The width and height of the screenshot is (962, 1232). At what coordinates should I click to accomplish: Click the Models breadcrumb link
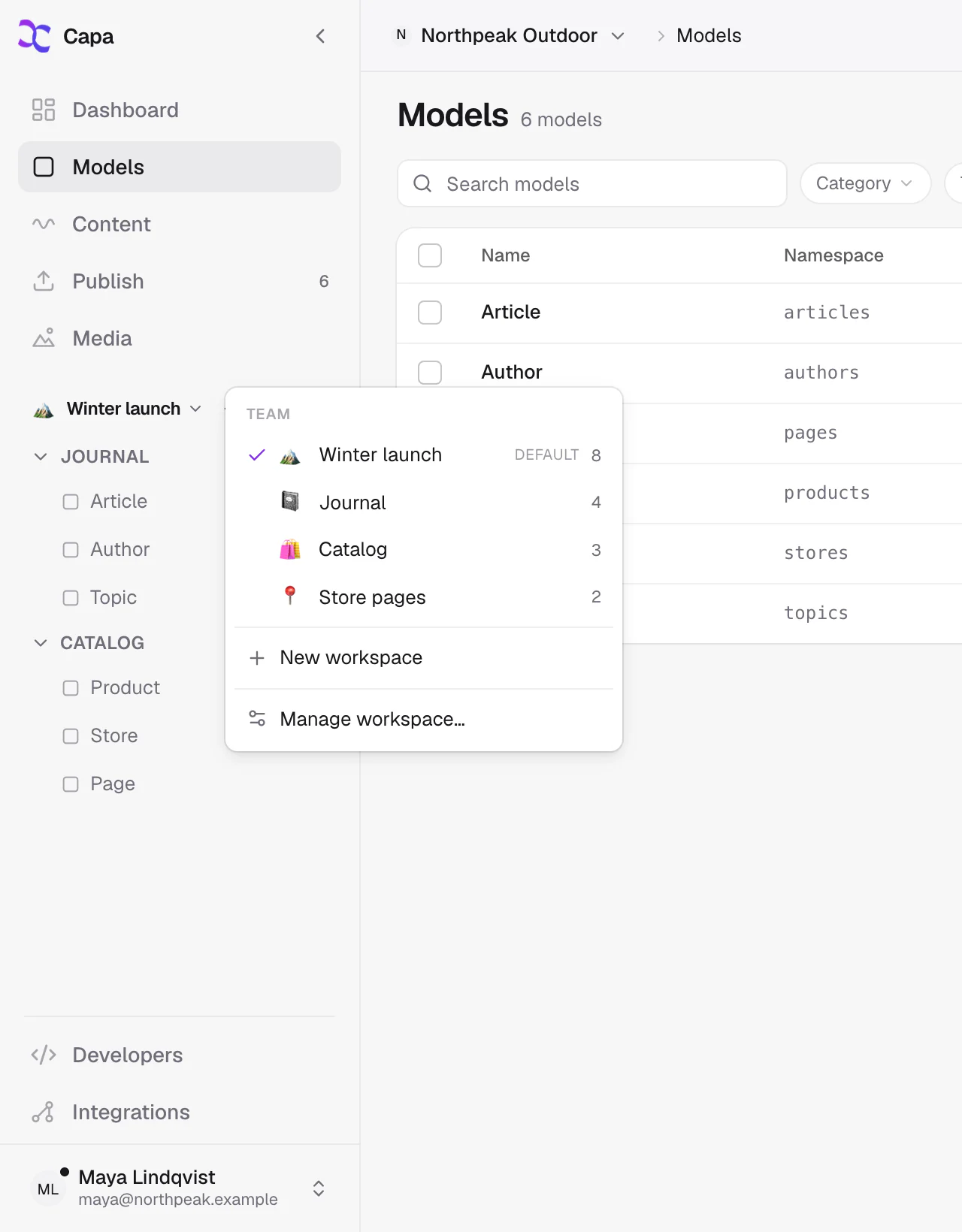[x=709, y=35]
